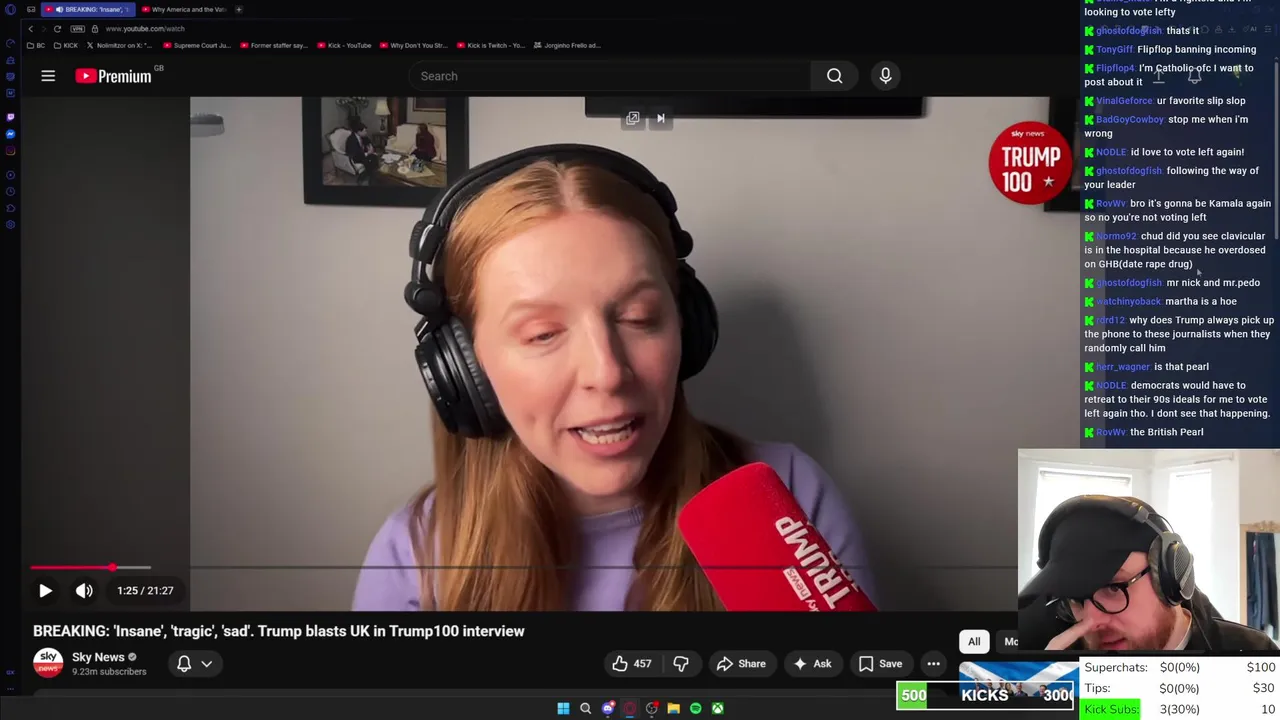Open Opera GX from the taskbar
Image resolution: width=1280 pixels, height=720 pixels.
(x=629, y=709)
